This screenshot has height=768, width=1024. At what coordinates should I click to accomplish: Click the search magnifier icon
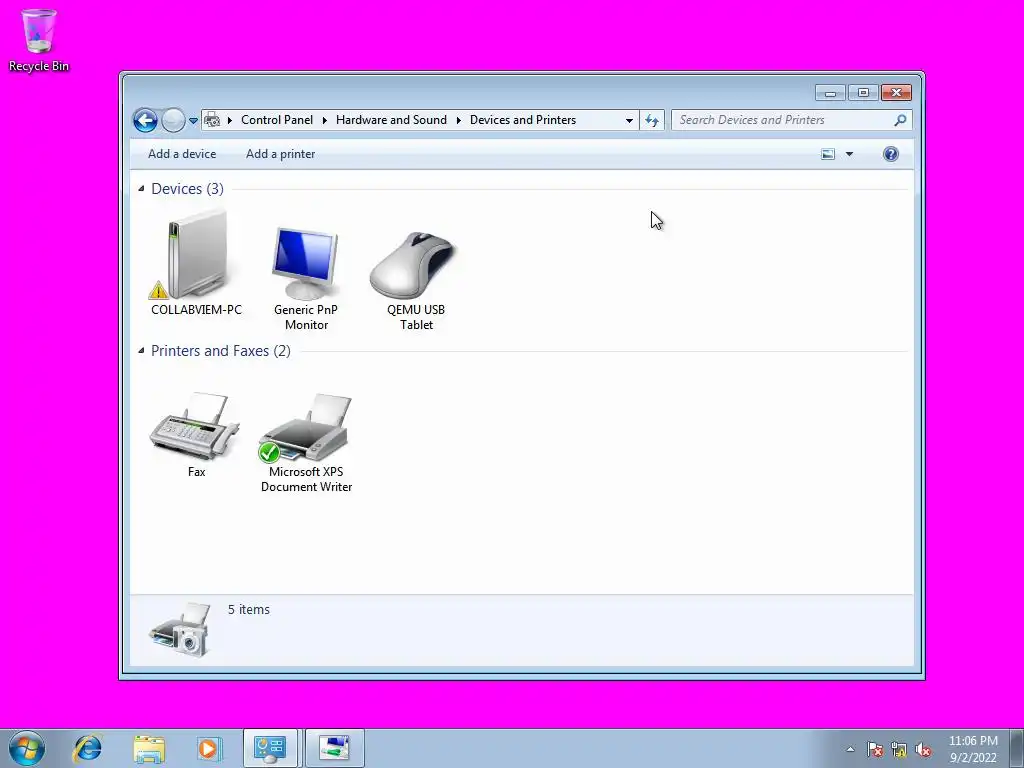point(900,120)
